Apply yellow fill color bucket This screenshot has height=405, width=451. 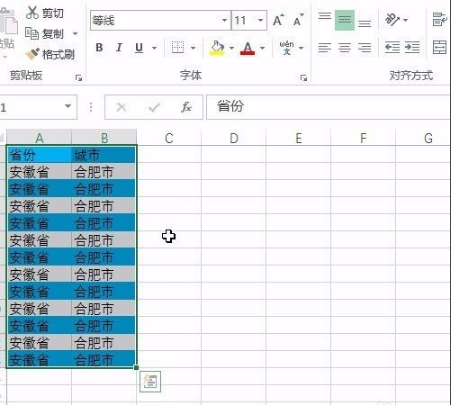click(x=217, y=48)
